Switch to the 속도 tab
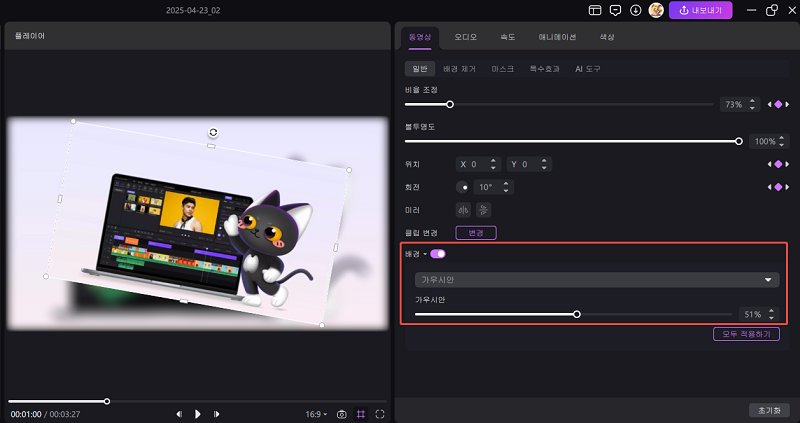Image resolution: width=800 pixels, height=423 pixels. (x=508, y=37)
